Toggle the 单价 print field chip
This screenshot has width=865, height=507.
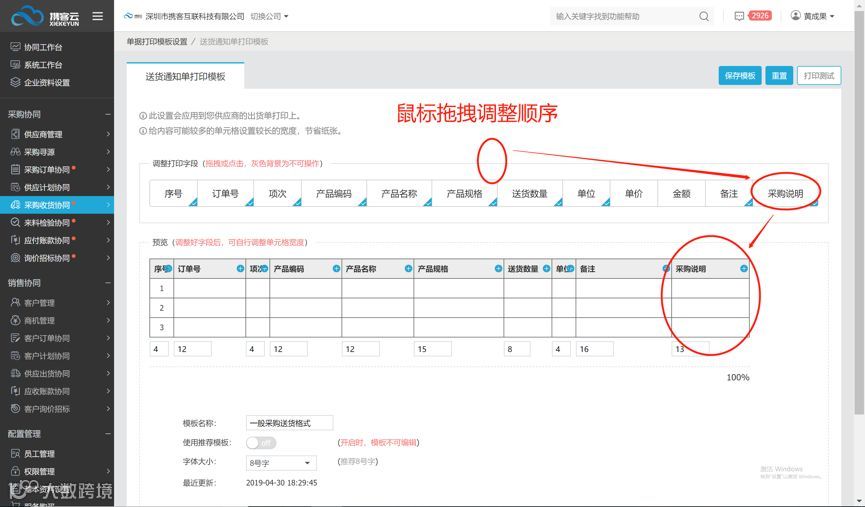click(634, 194)
